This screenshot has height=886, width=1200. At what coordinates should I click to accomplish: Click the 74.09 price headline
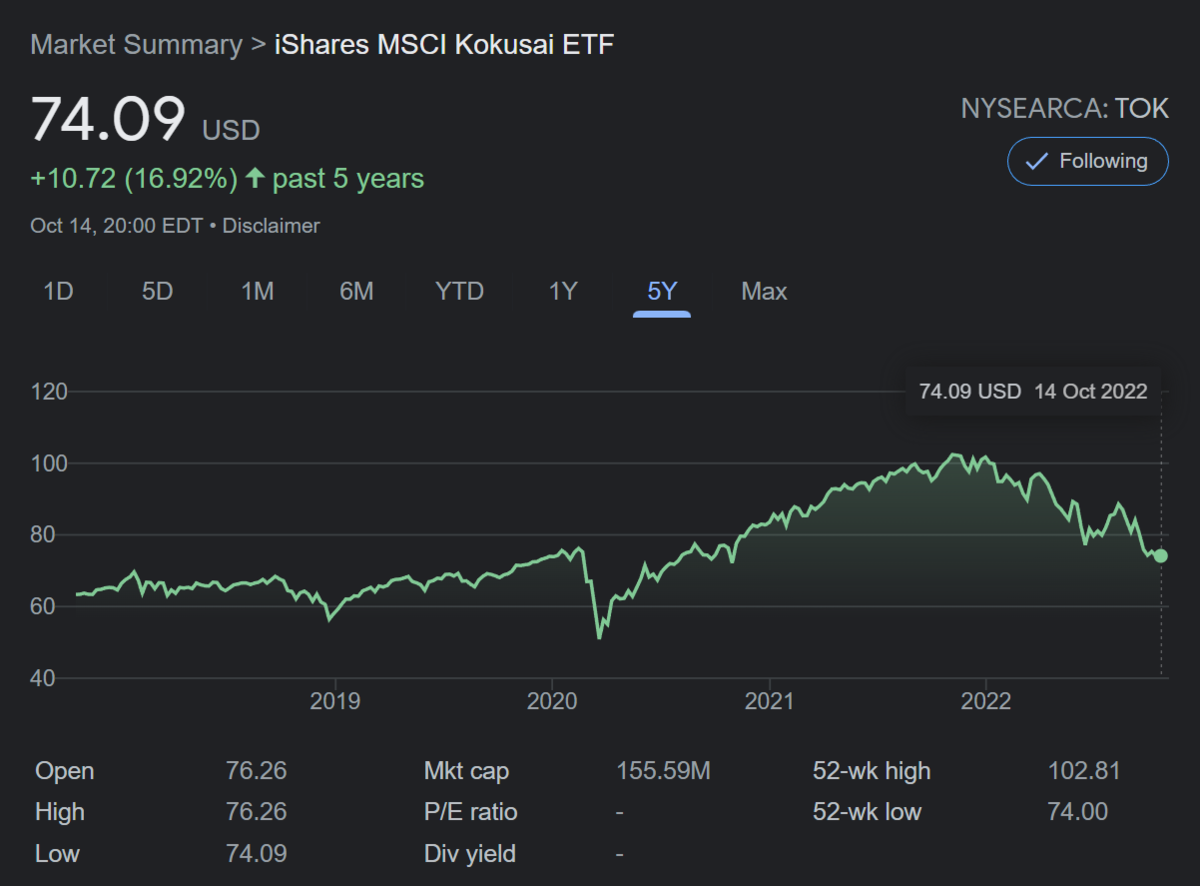[108, 119]
